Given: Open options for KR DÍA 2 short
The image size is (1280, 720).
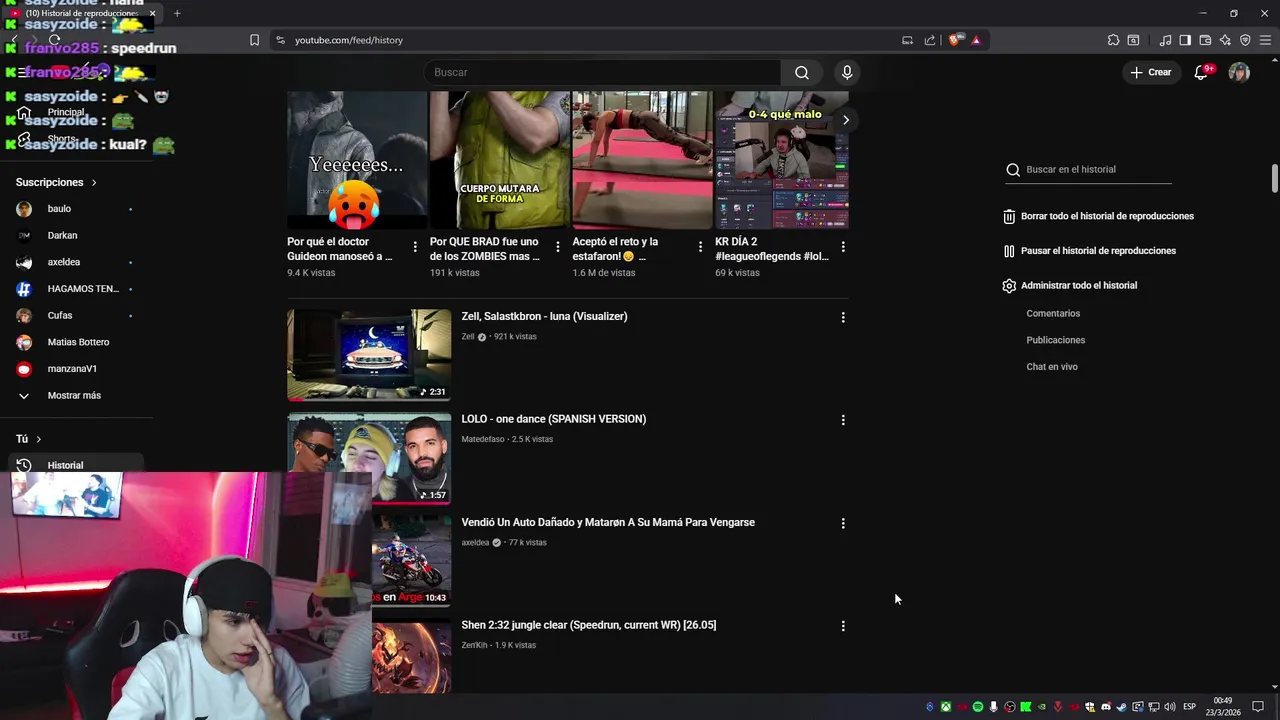Looking at the screenshot, I should pos(843,246).
